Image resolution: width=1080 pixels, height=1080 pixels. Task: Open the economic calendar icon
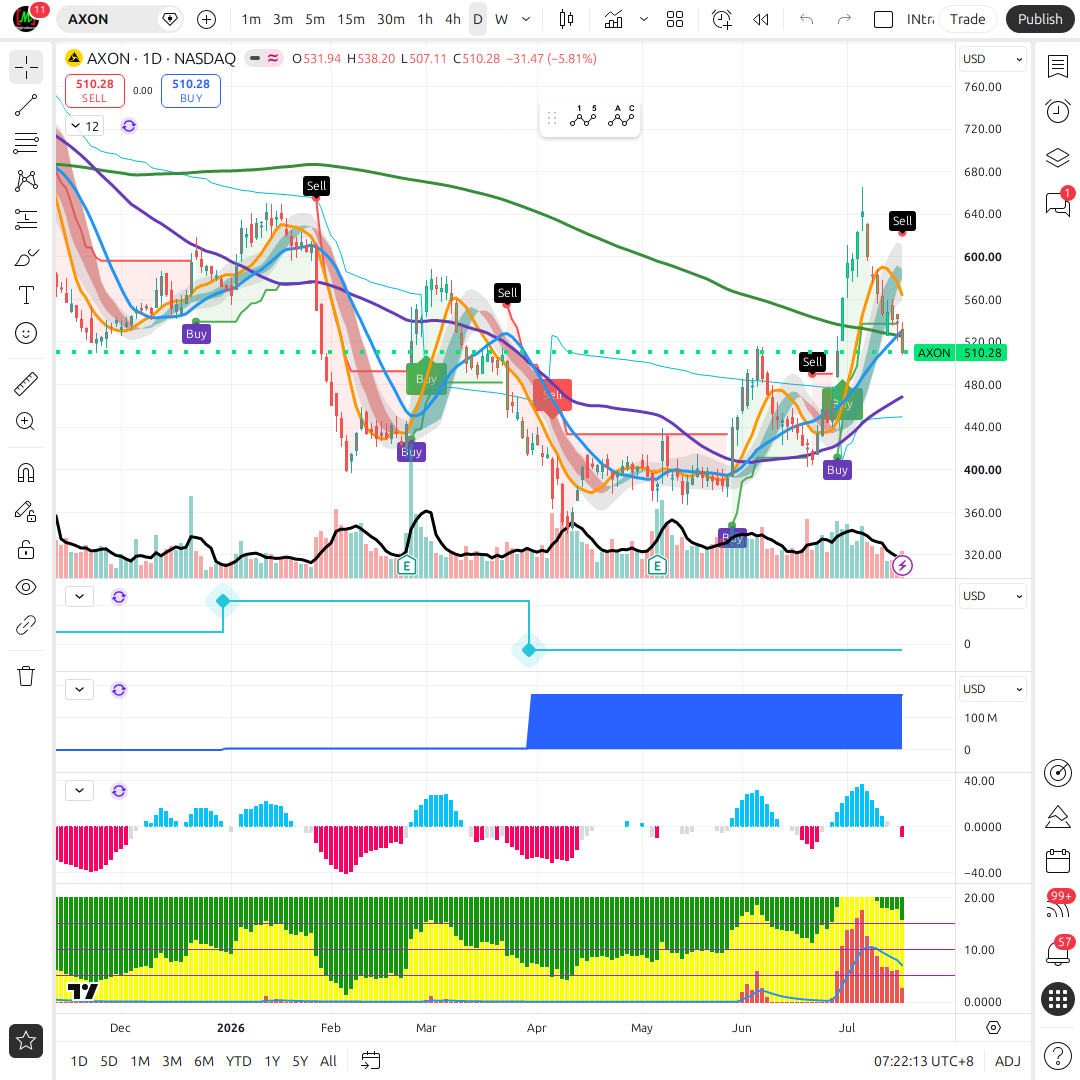tap(1057, 861)
